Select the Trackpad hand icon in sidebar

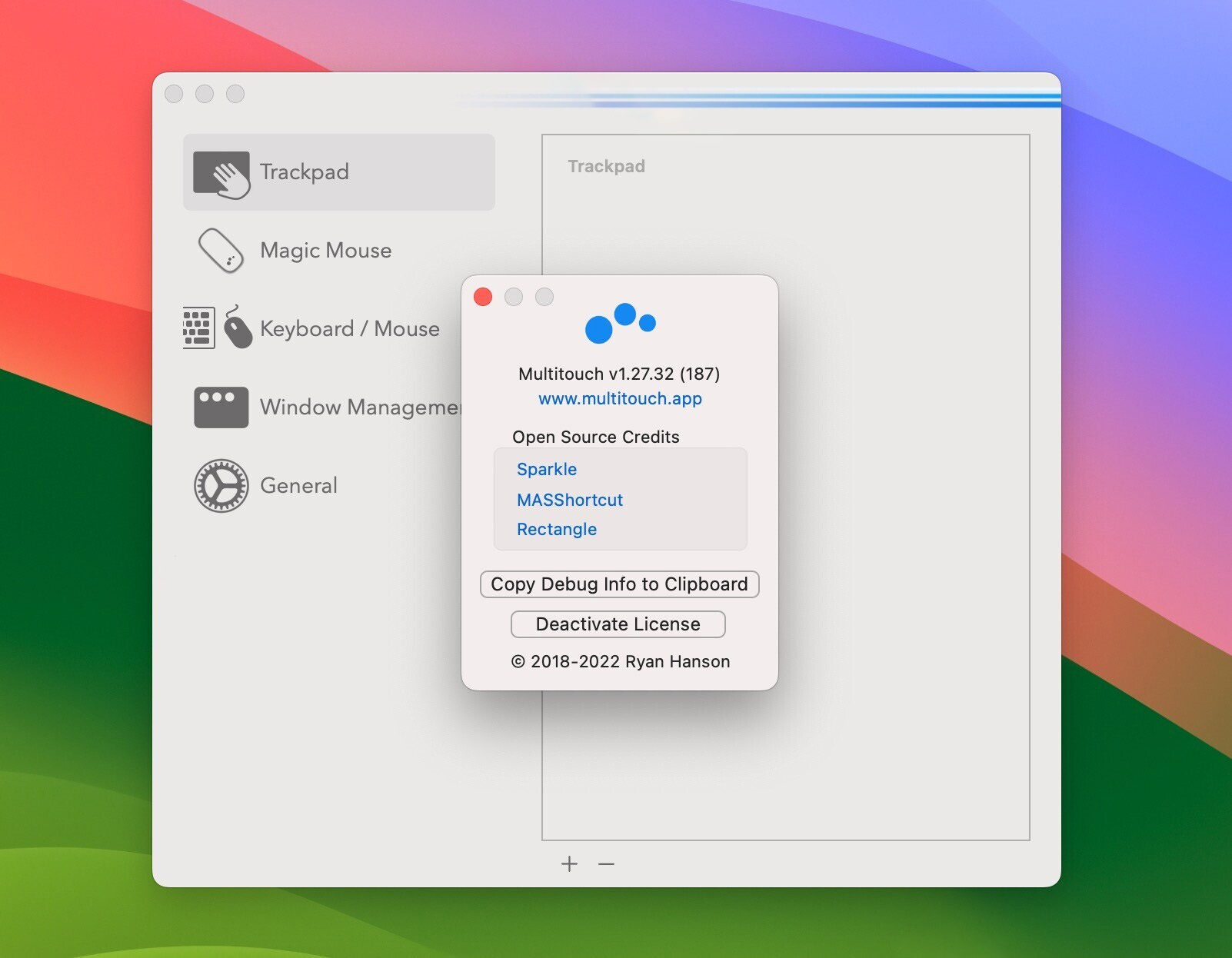tap(221, 175)
